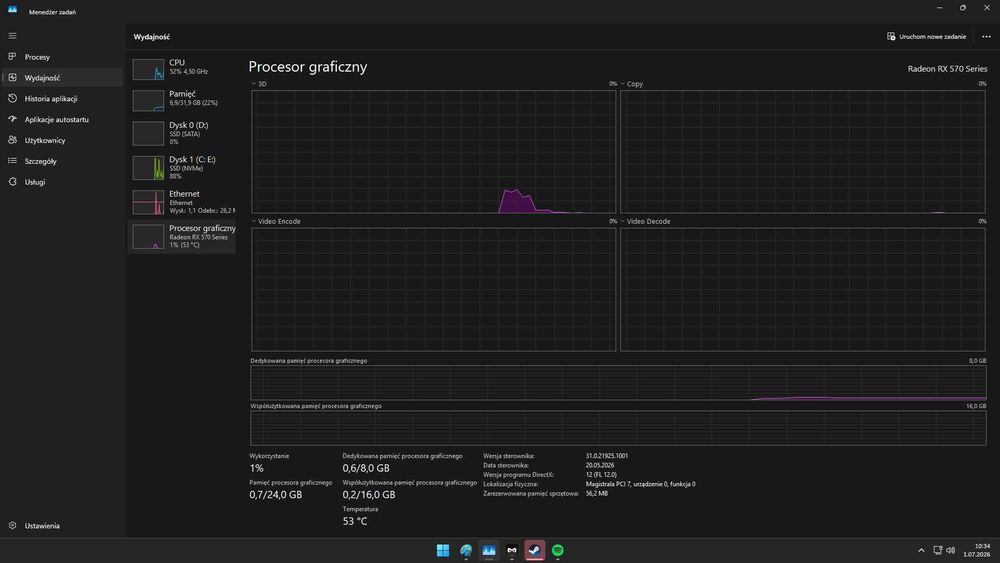
Task: Click the shared GPU memory graph
Action: coord(618,428)
